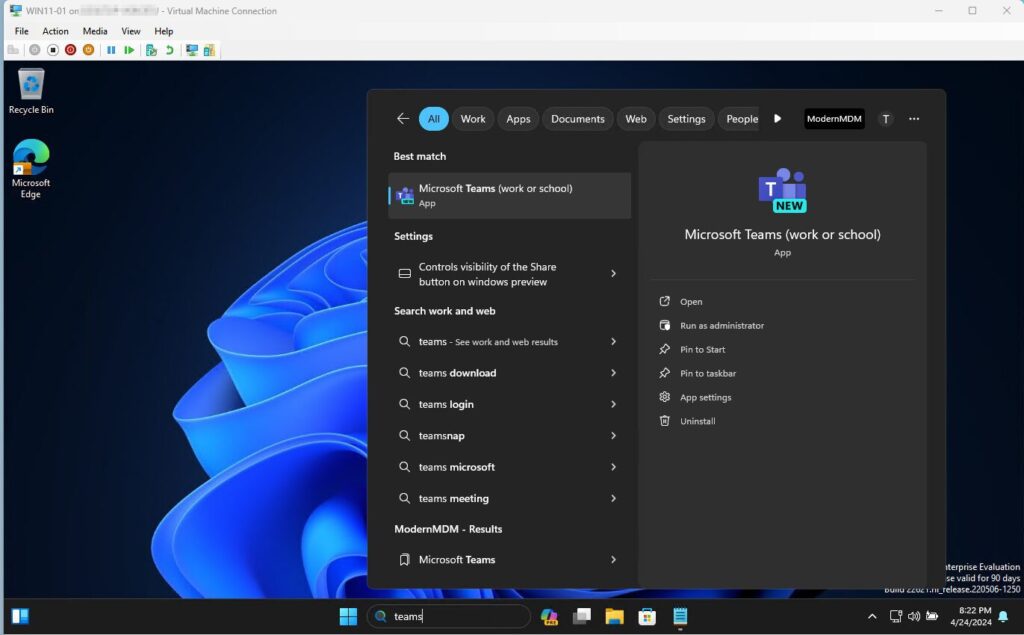Click the Windows Start button

(348, 616)
